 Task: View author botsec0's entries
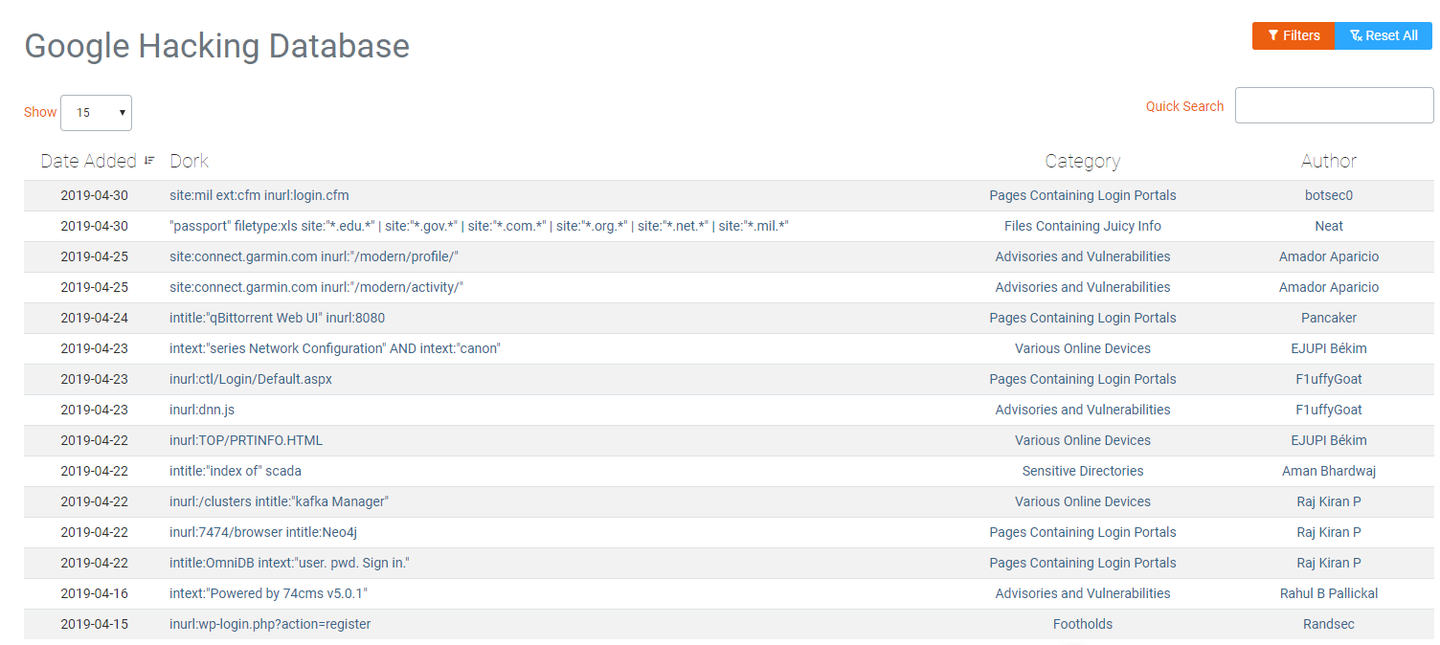[1328, 196]
